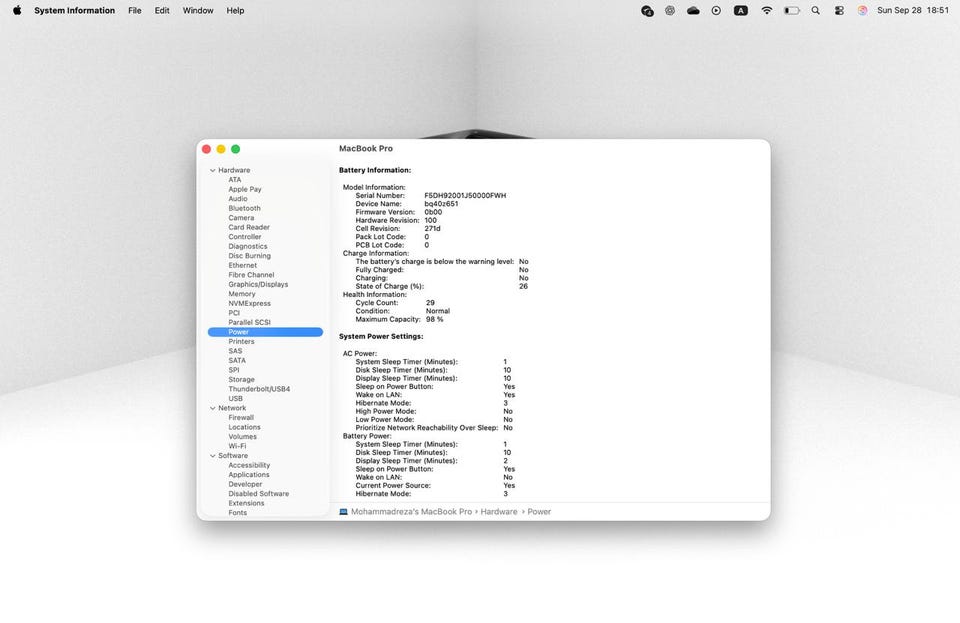Viewport: 960px width, 623px height.
Task: Select Camera in the sidebar
Action: [241, 218]
